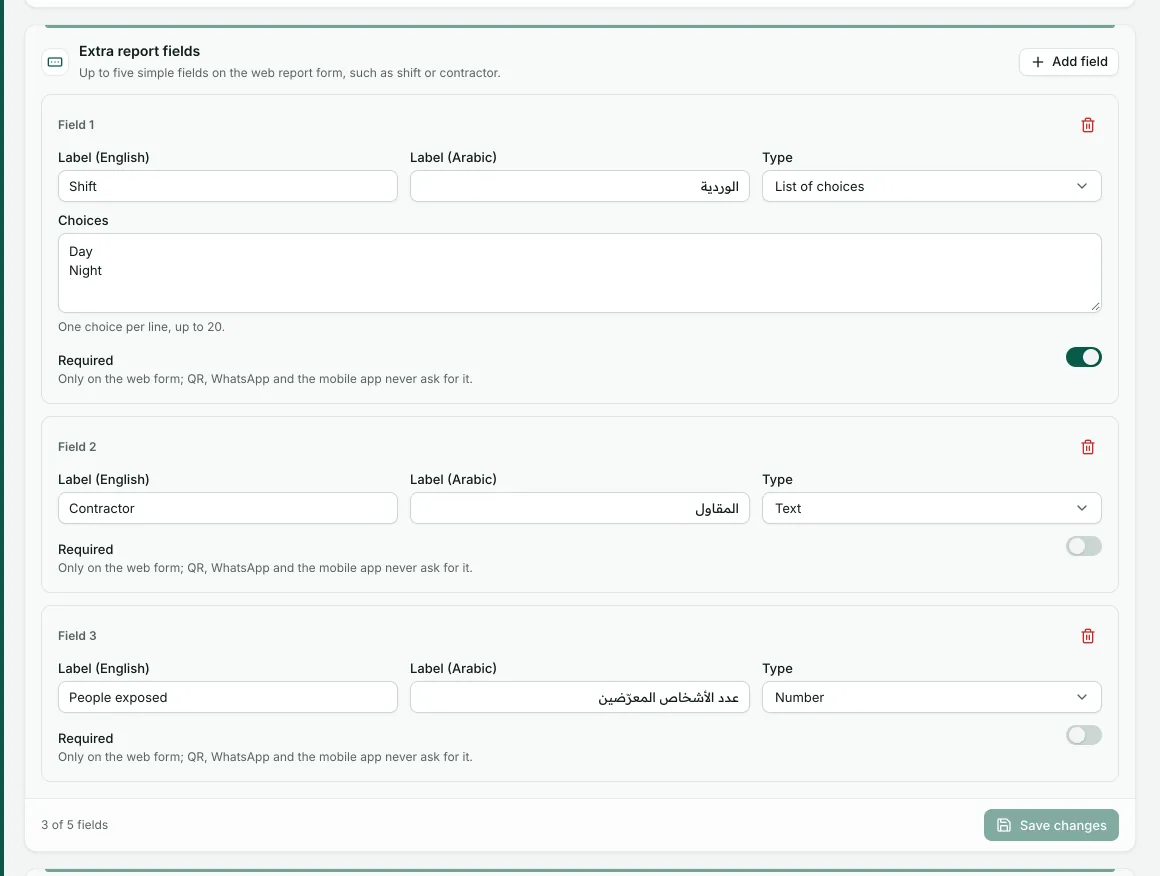This screenshot has height=876, width=1160.
Task: Enable Required switch for Field 2
Action: click(x=1083, y=546)
